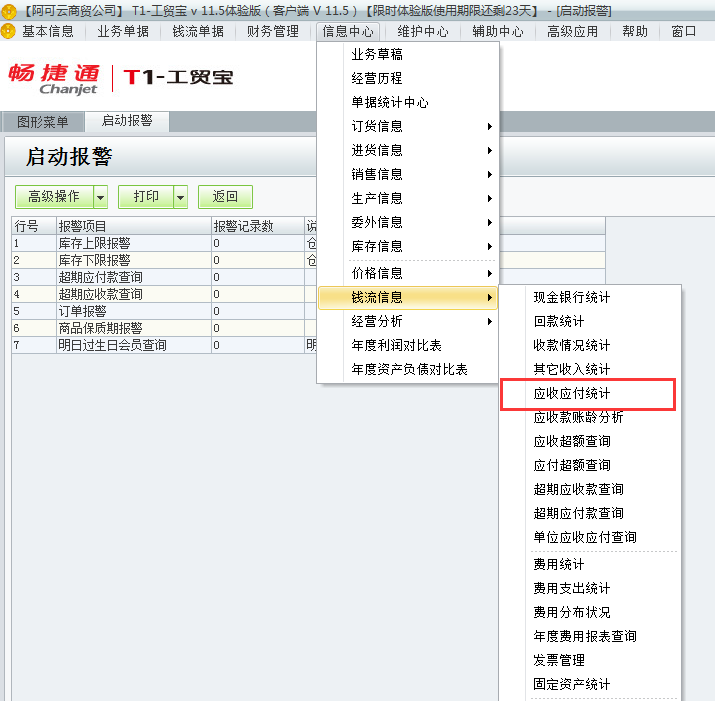Open 应收款账龄分析

(590, 417)
